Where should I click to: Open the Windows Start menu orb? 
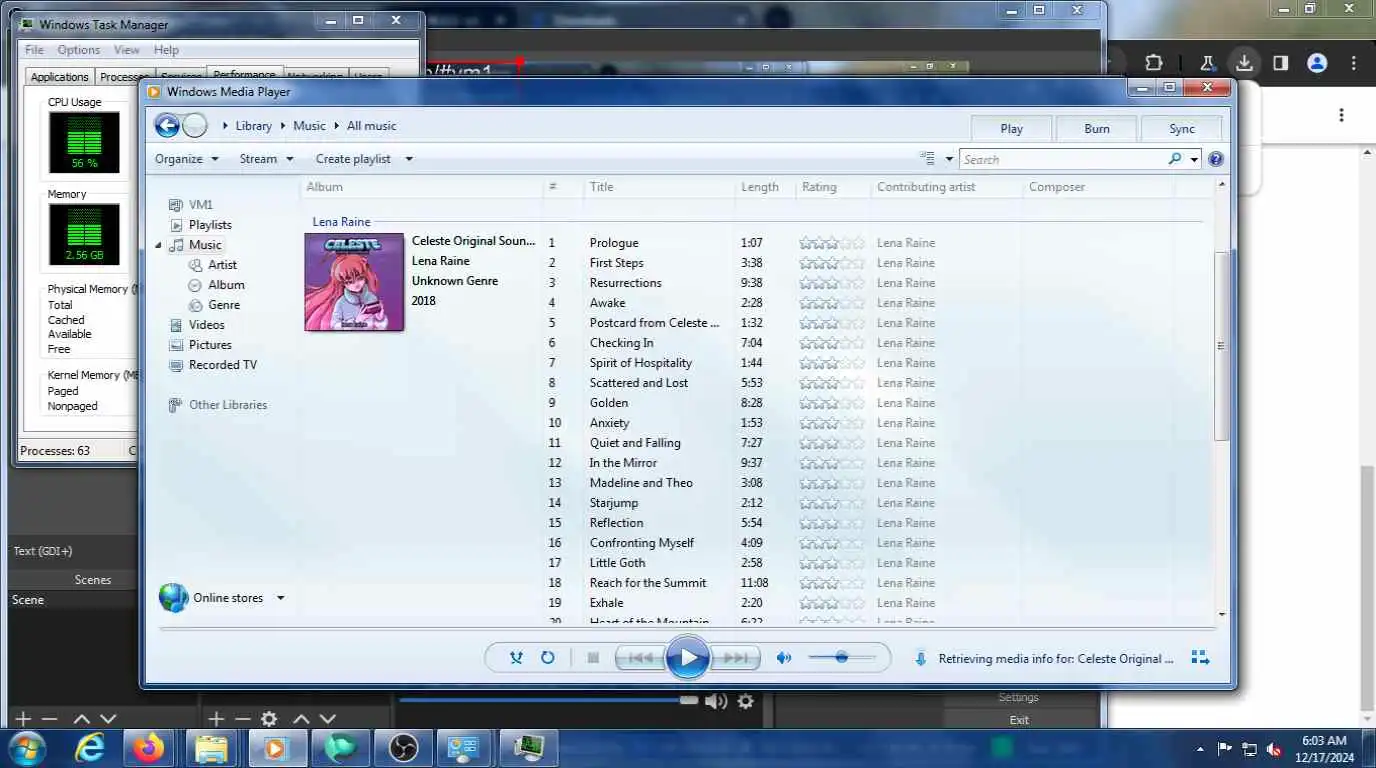click(27, 748)
